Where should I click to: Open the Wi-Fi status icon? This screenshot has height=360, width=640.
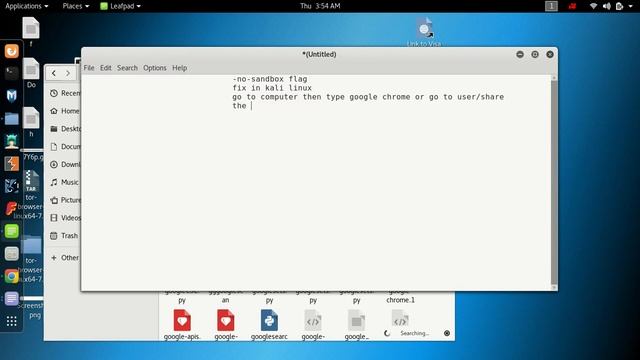click(593, 6)
